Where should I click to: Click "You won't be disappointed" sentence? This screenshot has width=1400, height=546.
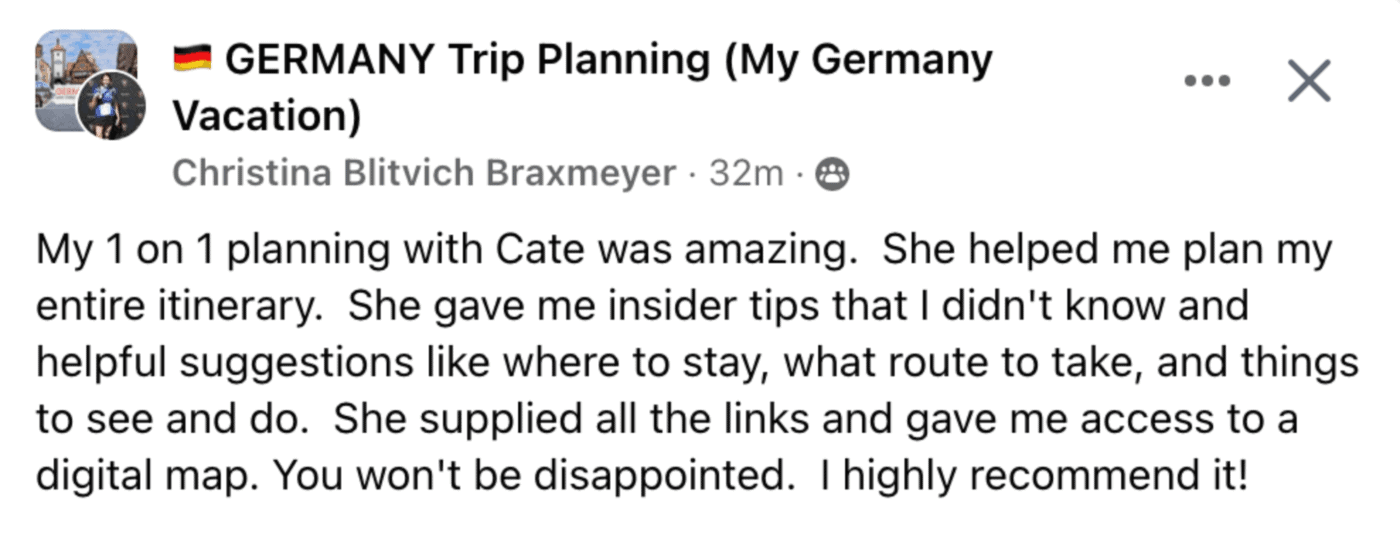(x=528, y=475)
